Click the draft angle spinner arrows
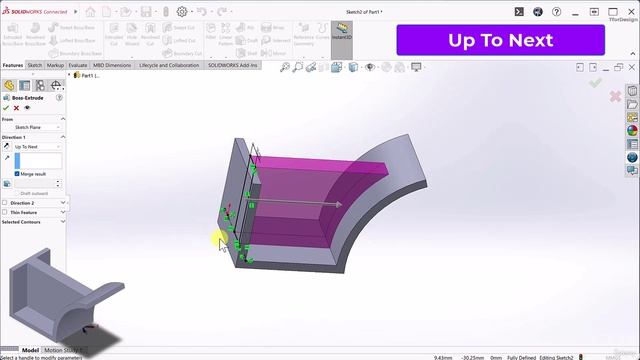This screenshot has width=640, height=360. 58,184
